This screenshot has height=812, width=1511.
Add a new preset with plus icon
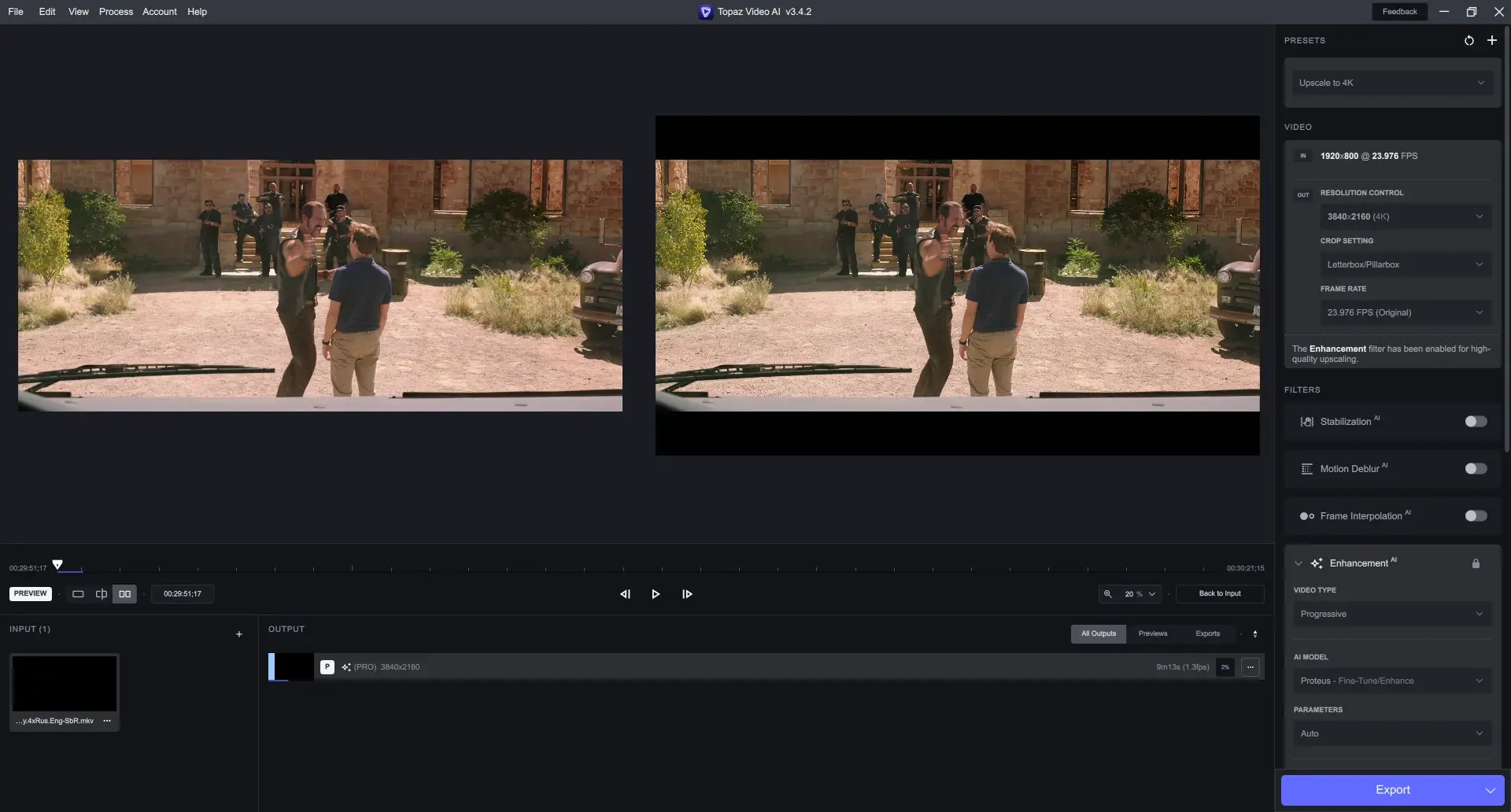(1491, 40)
